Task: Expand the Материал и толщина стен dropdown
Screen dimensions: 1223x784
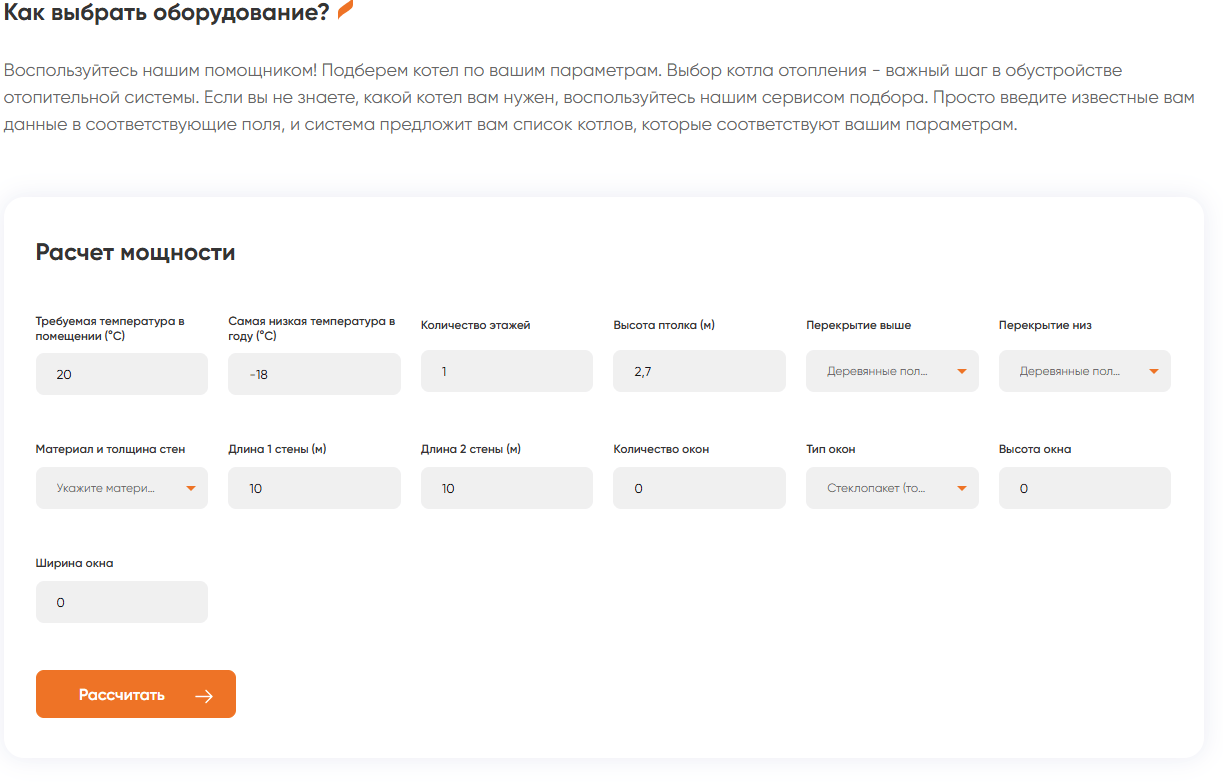Action: tap(122, 488)
